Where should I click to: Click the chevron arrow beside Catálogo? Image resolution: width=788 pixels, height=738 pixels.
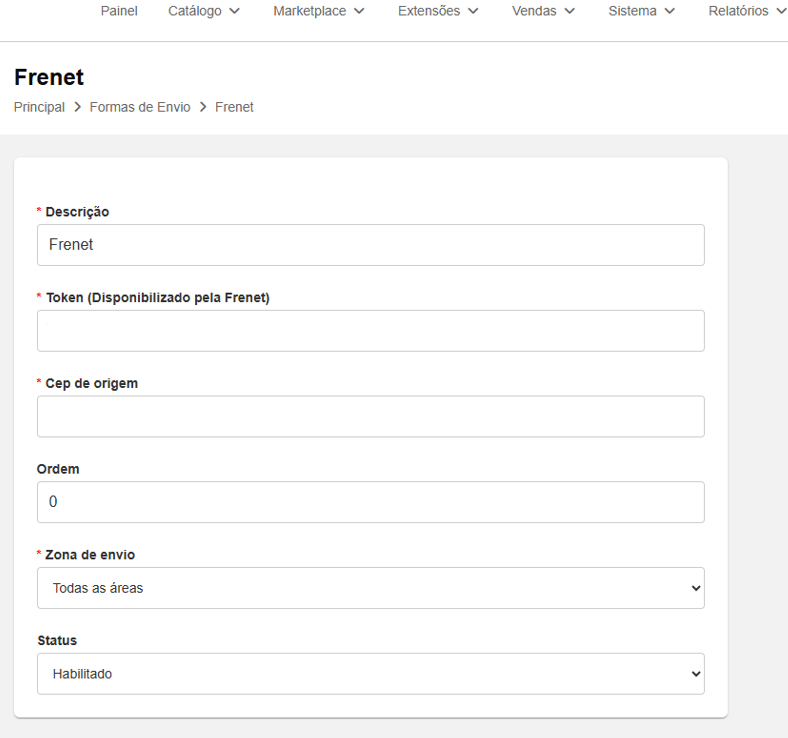pos(234,12)
